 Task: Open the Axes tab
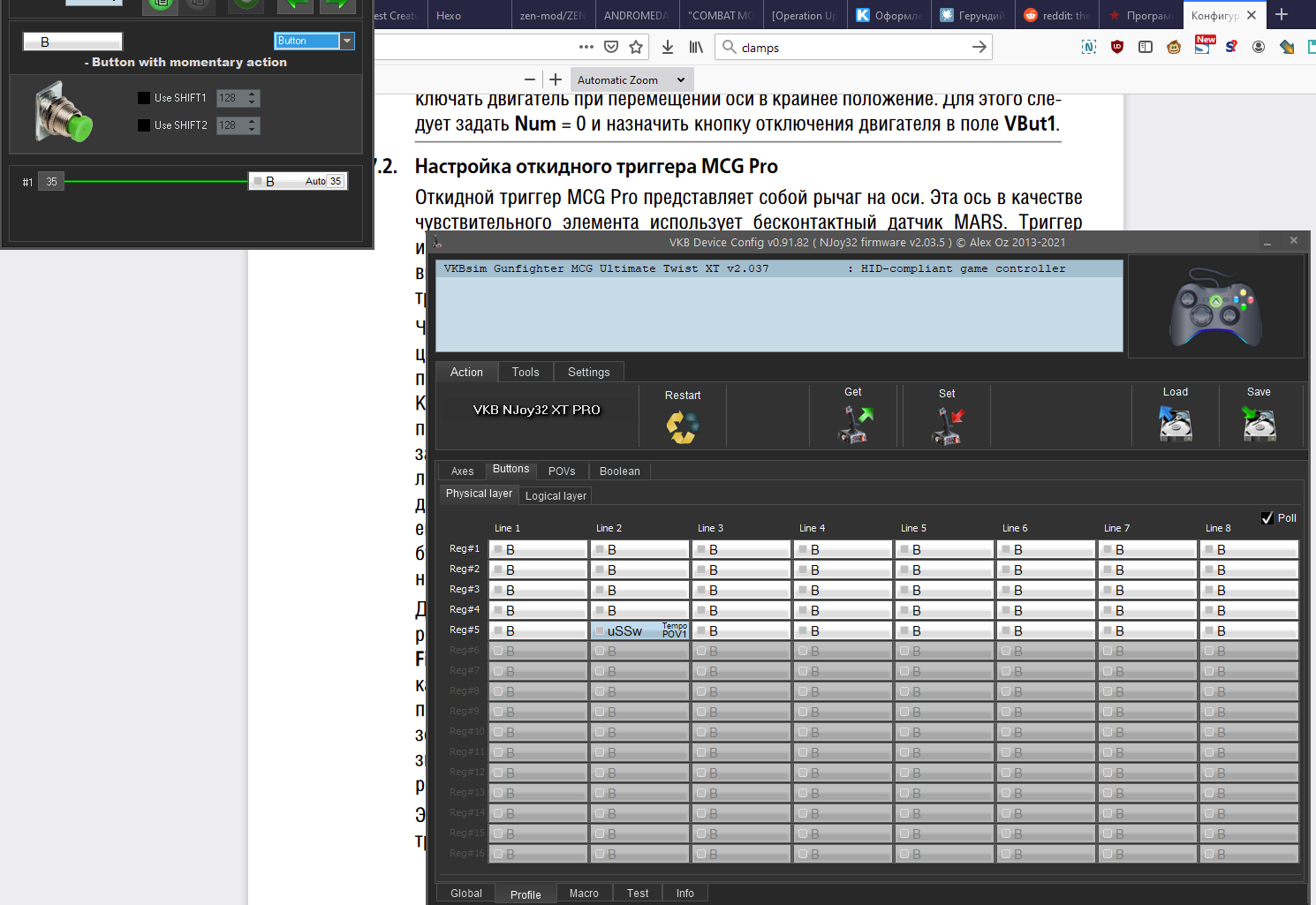click(463, 471)
